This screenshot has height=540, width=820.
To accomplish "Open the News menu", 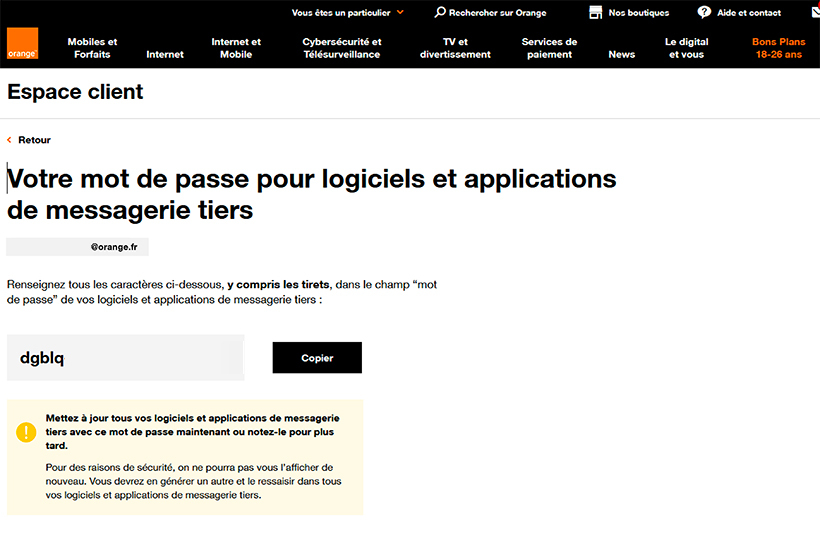I will 621,54.
